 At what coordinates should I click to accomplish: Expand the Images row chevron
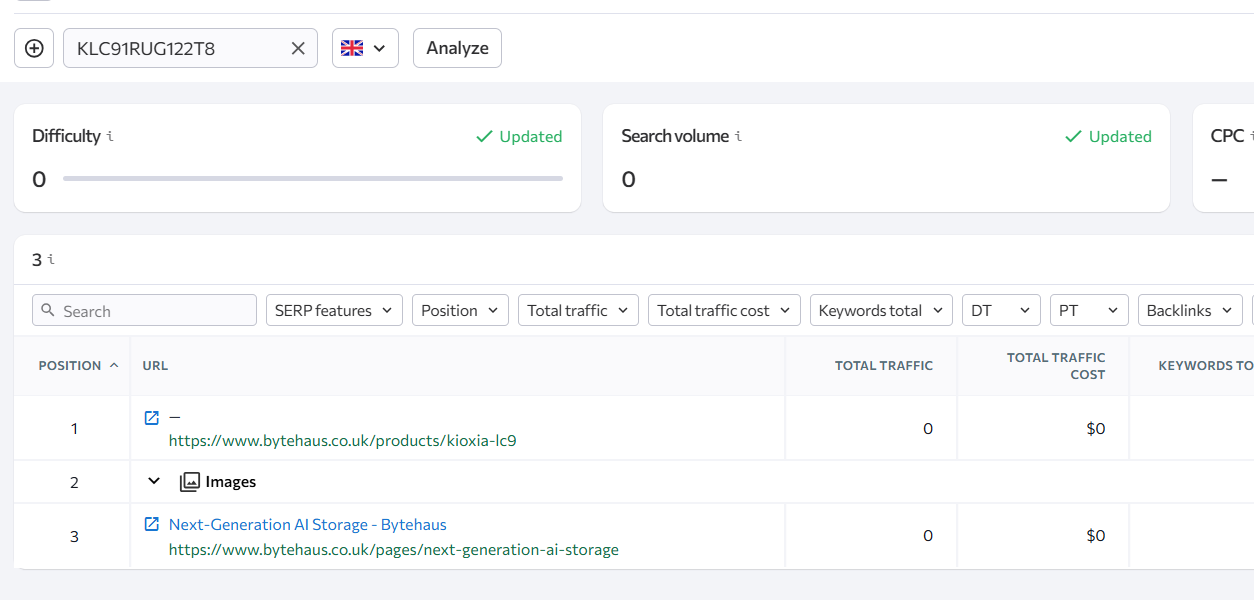[154, 481]
